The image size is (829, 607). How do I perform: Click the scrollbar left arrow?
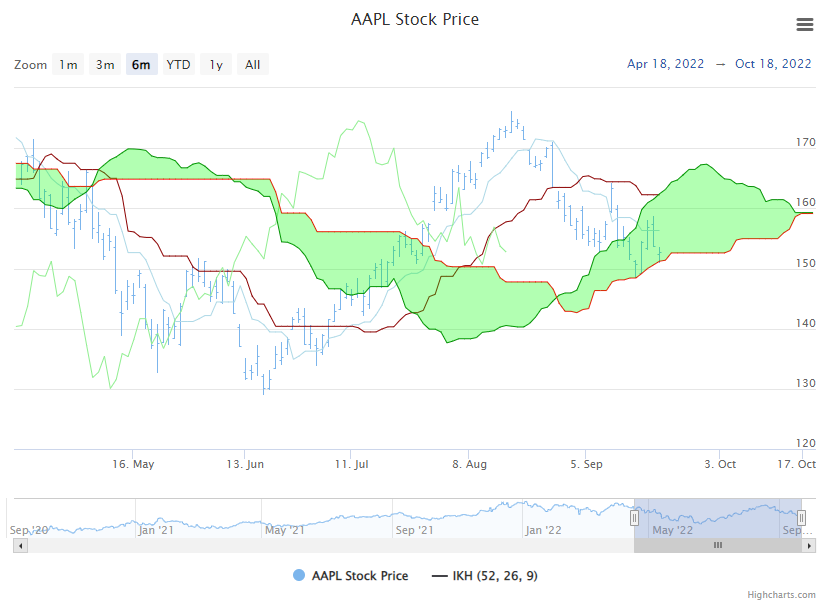[21, 546]
